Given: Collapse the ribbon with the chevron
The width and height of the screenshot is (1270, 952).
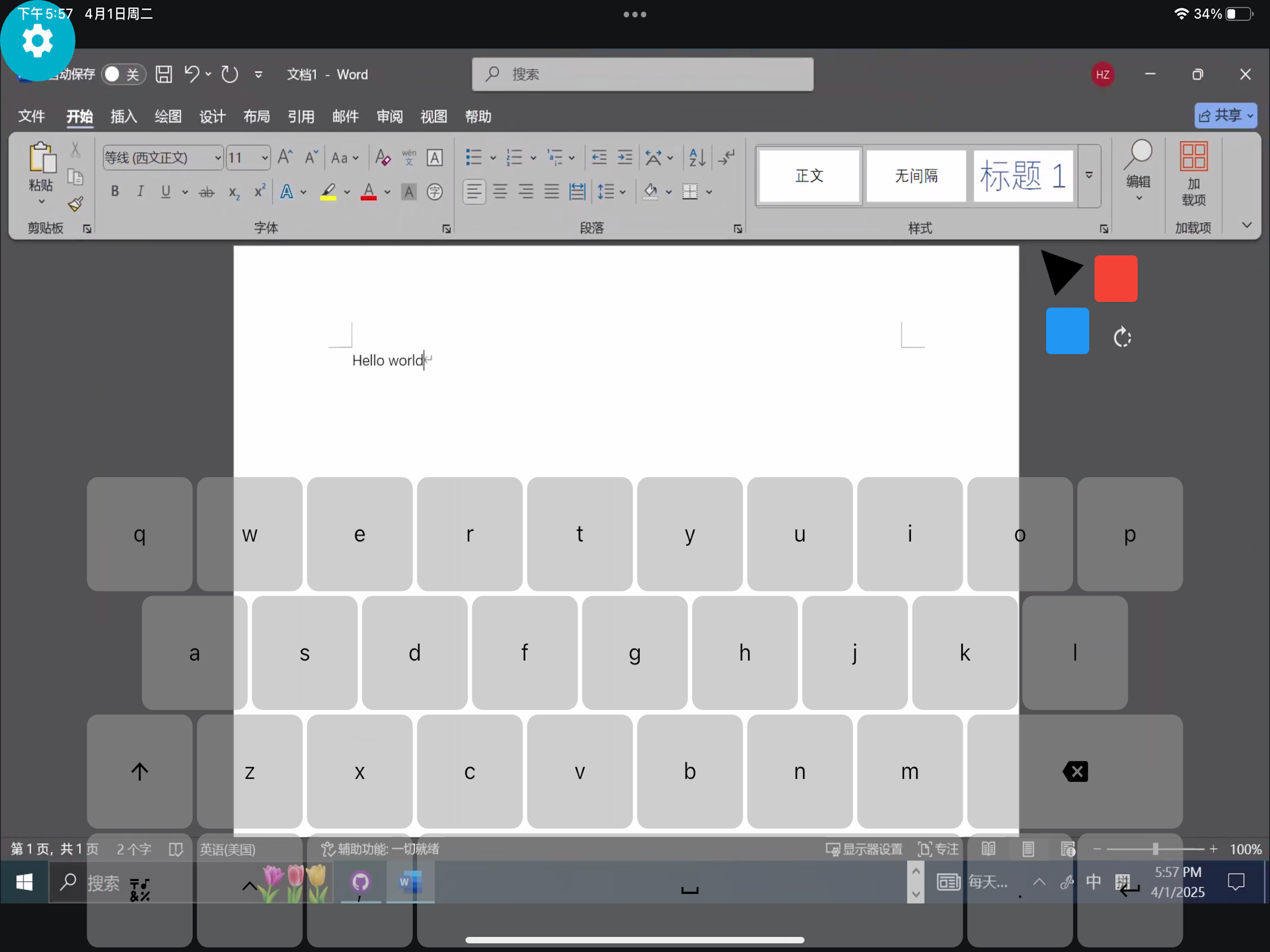Looking at the screenshot, I should click(1246, 225).
